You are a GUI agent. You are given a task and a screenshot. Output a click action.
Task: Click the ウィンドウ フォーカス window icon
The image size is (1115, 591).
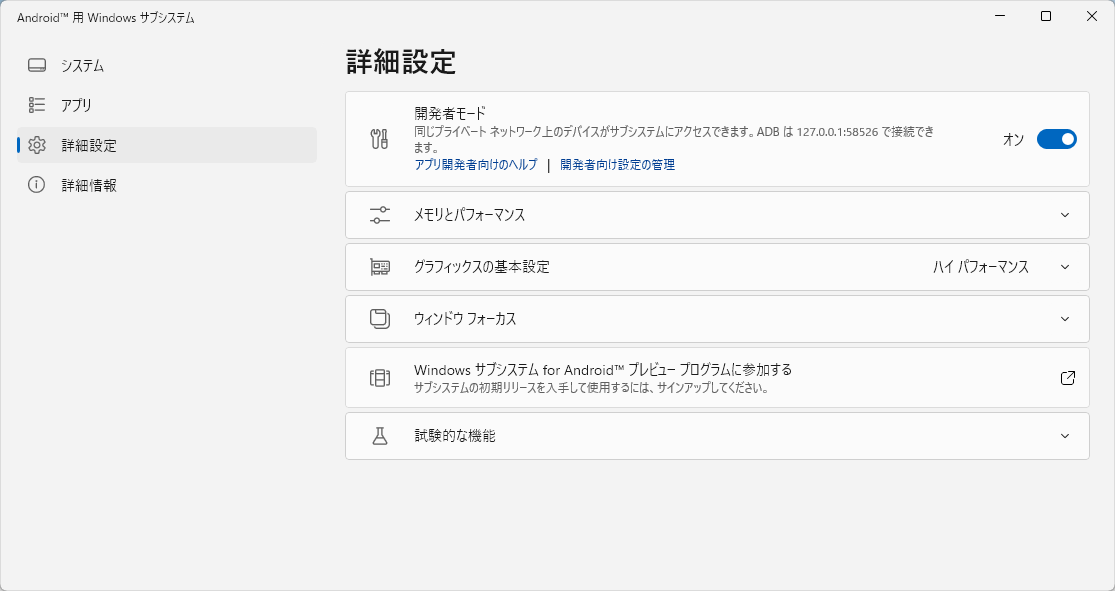pyautogui.click(x=380, y=319)
